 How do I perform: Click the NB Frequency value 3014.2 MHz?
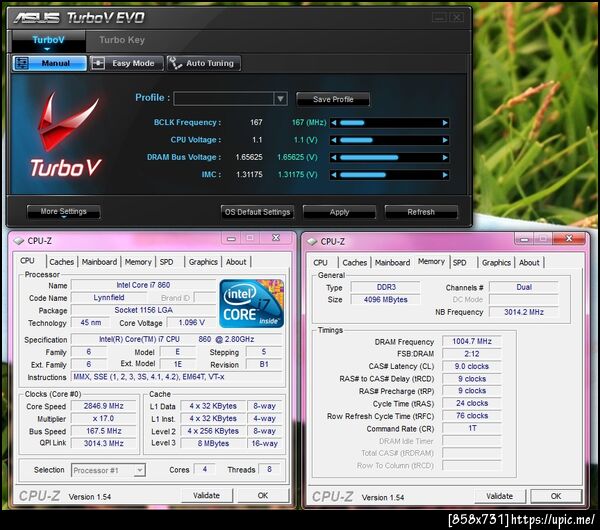[524, 312]
